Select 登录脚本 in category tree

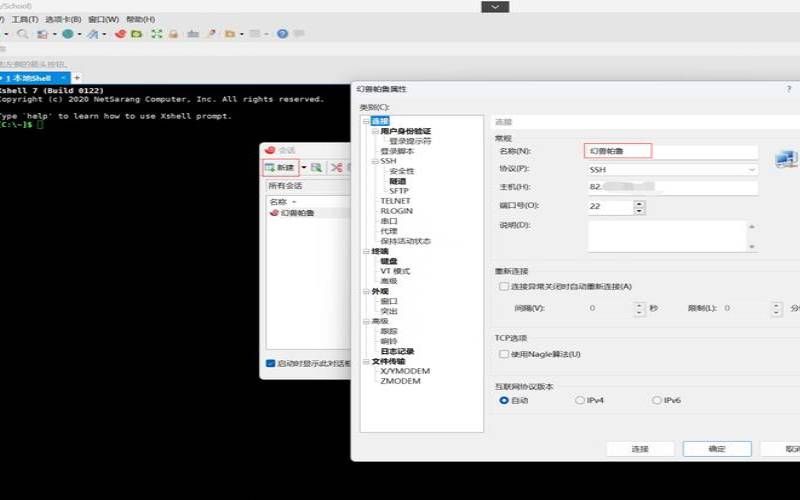[x=397, y=152]
